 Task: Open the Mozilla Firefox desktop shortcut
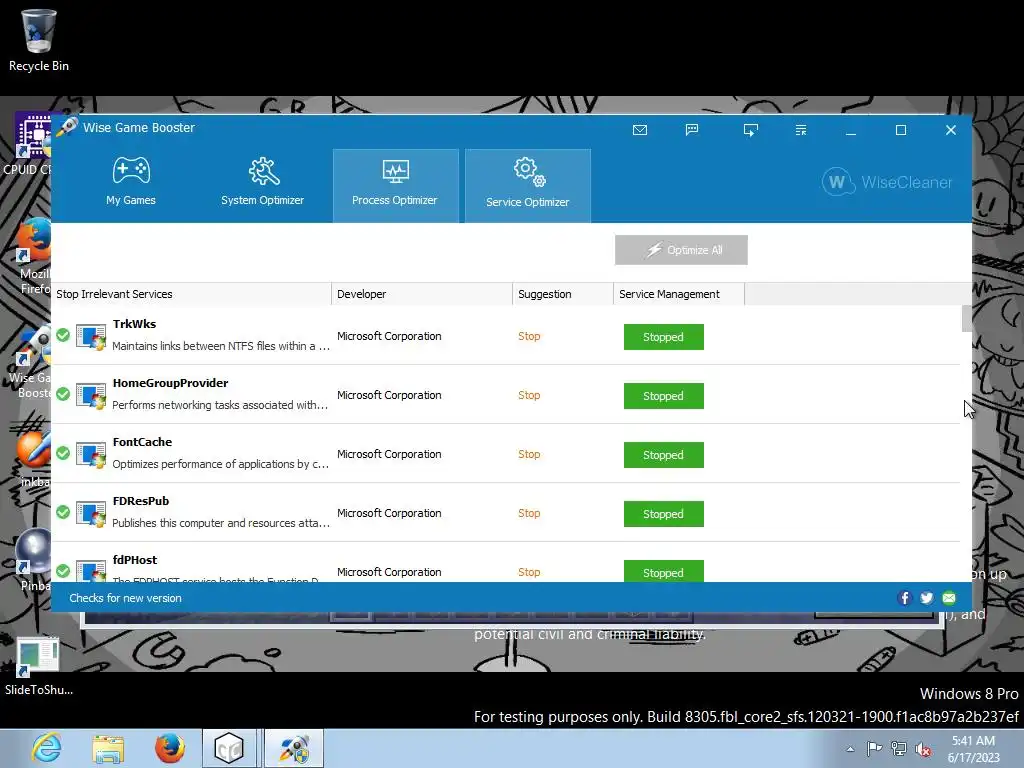point(31,256)
